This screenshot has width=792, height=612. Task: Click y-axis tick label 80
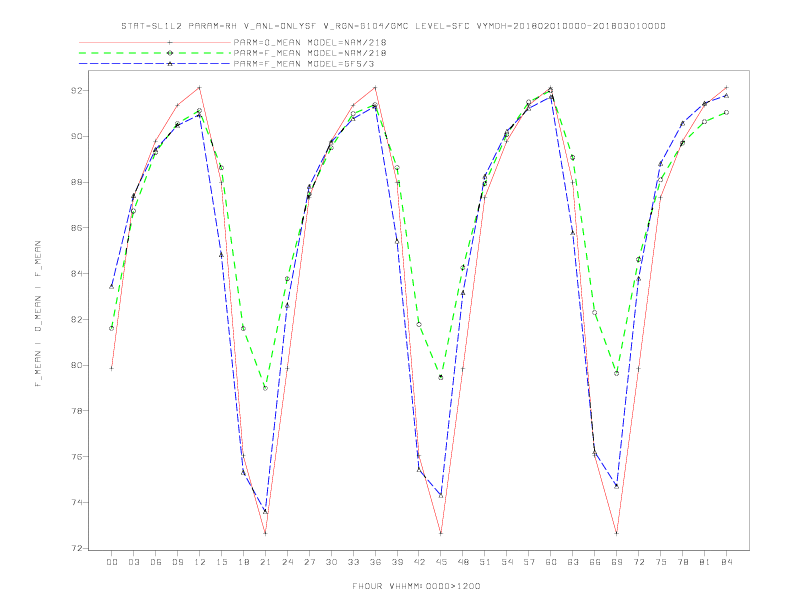77,365
